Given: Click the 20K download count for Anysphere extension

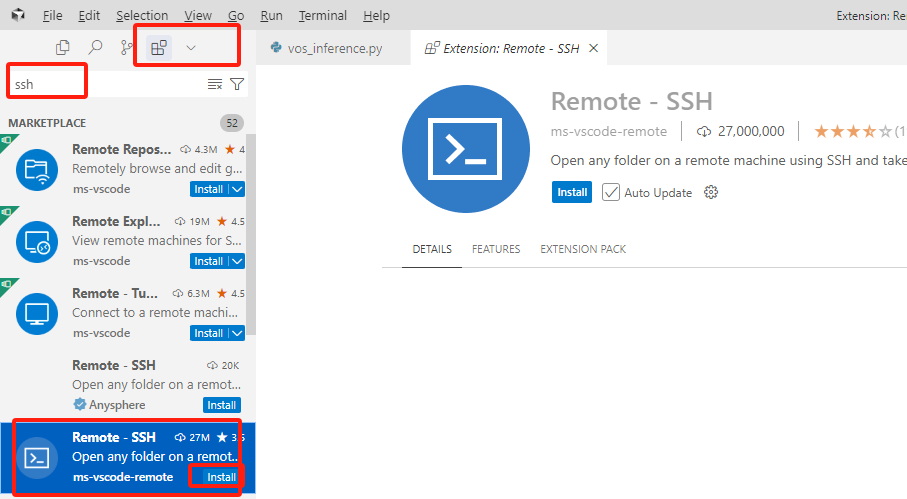Looking at the screenshot, I should point(223,365).
